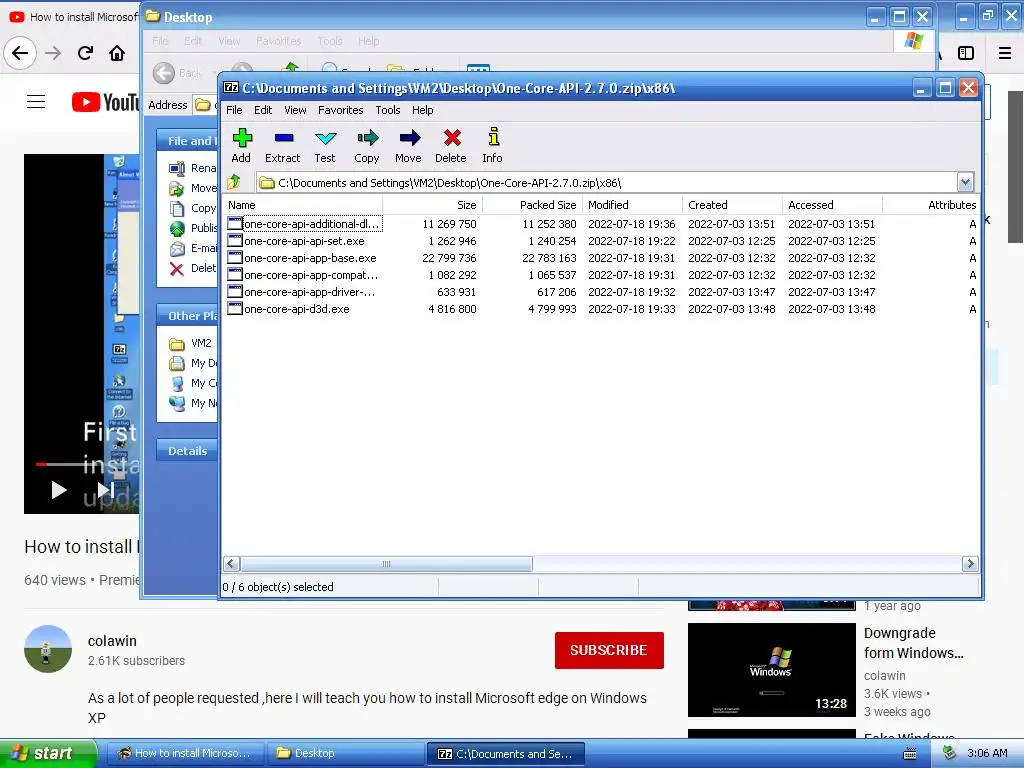Sort by Packed Size column
This screenshot has width=1024, height=768.
[532, 205]
